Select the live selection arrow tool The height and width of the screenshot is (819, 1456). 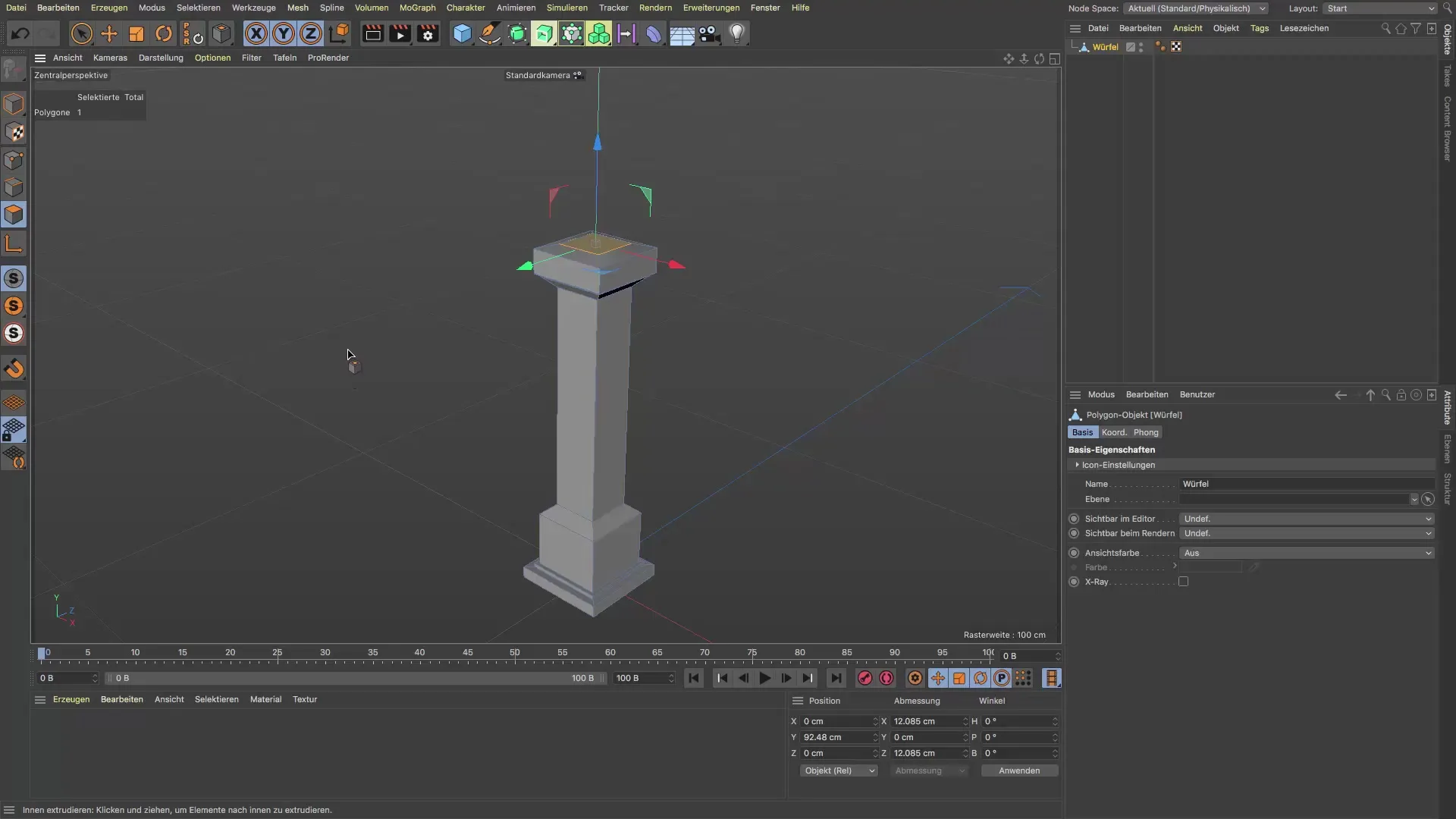[81, 33]
